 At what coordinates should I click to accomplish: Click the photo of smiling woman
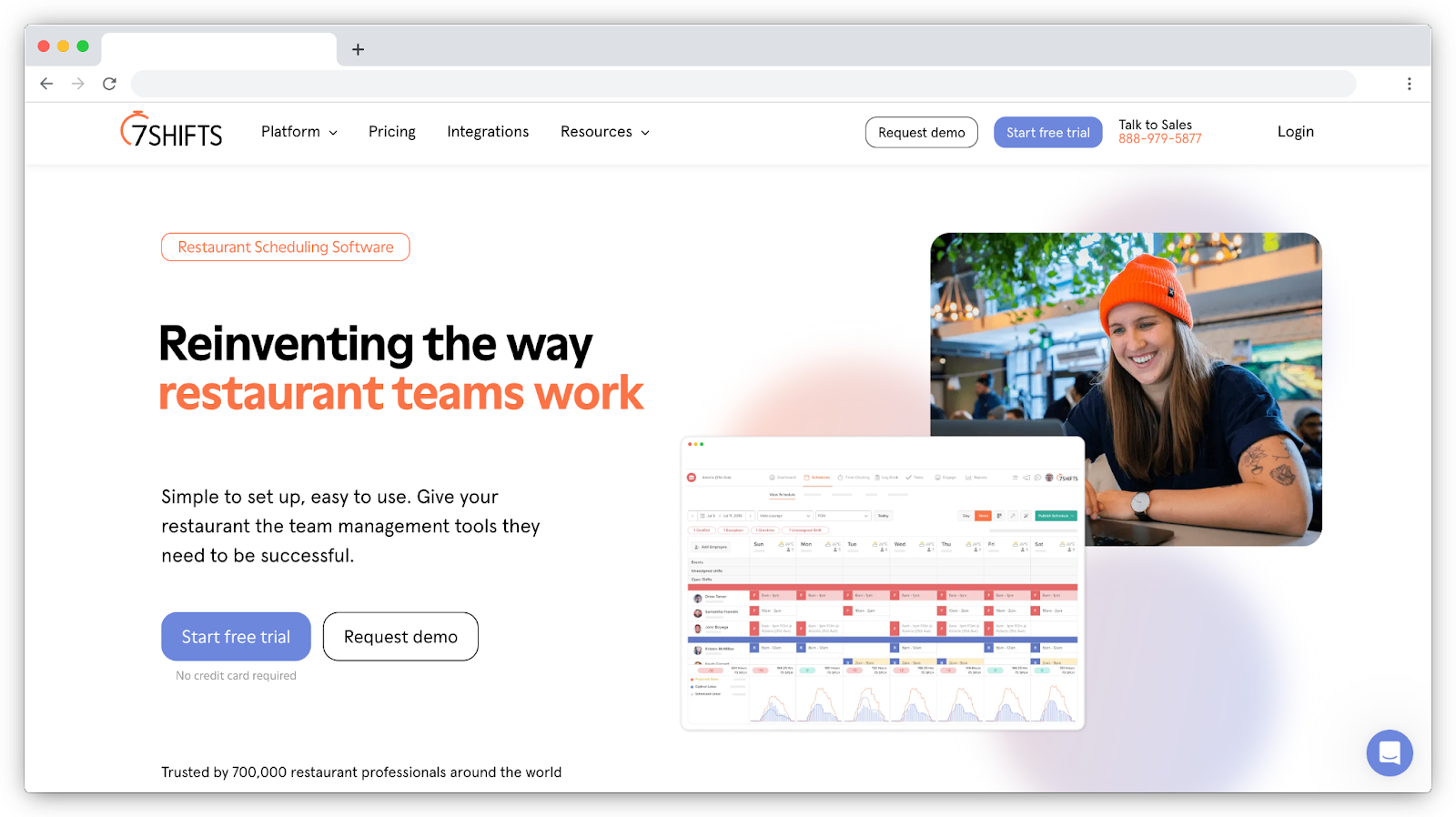point(1126,389)
